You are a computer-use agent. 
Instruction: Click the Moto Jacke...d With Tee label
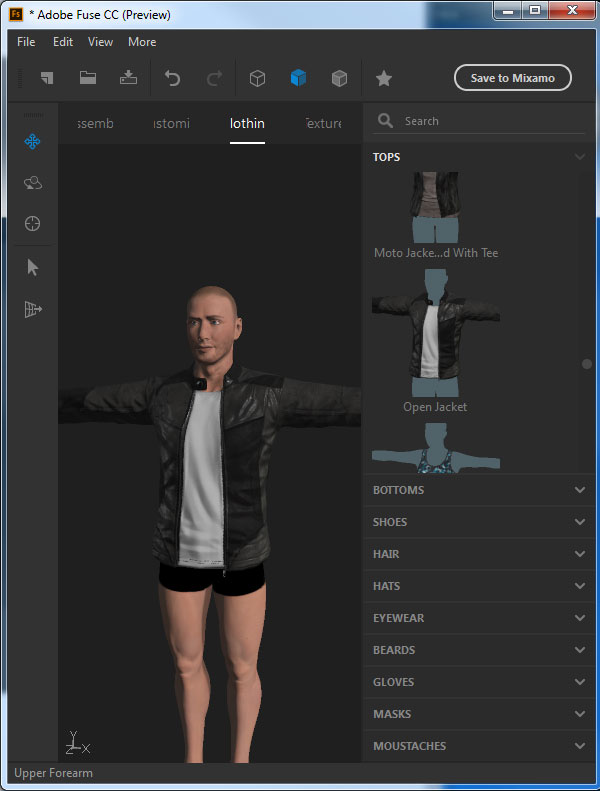click(x=436, y=253)
